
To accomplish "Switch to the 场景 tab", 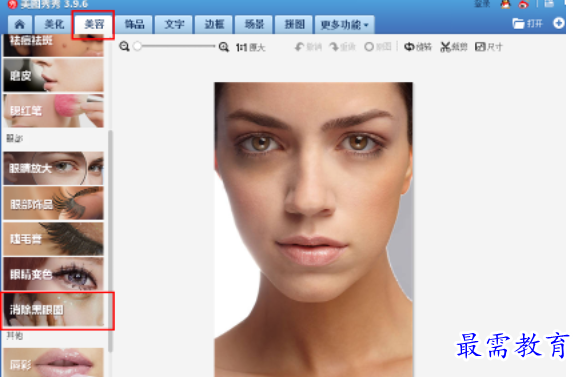I will (254, 24).
